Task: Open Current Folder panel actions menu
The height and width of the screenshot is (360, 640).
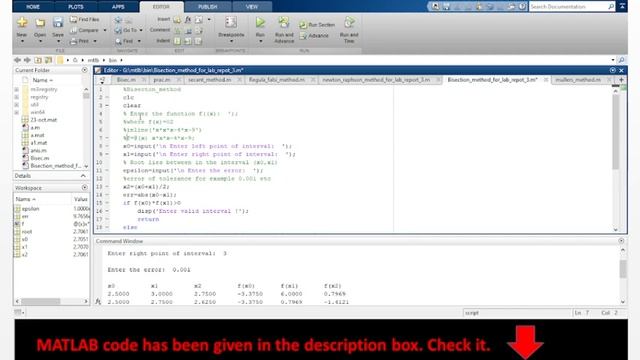Action: coord(84,70)
